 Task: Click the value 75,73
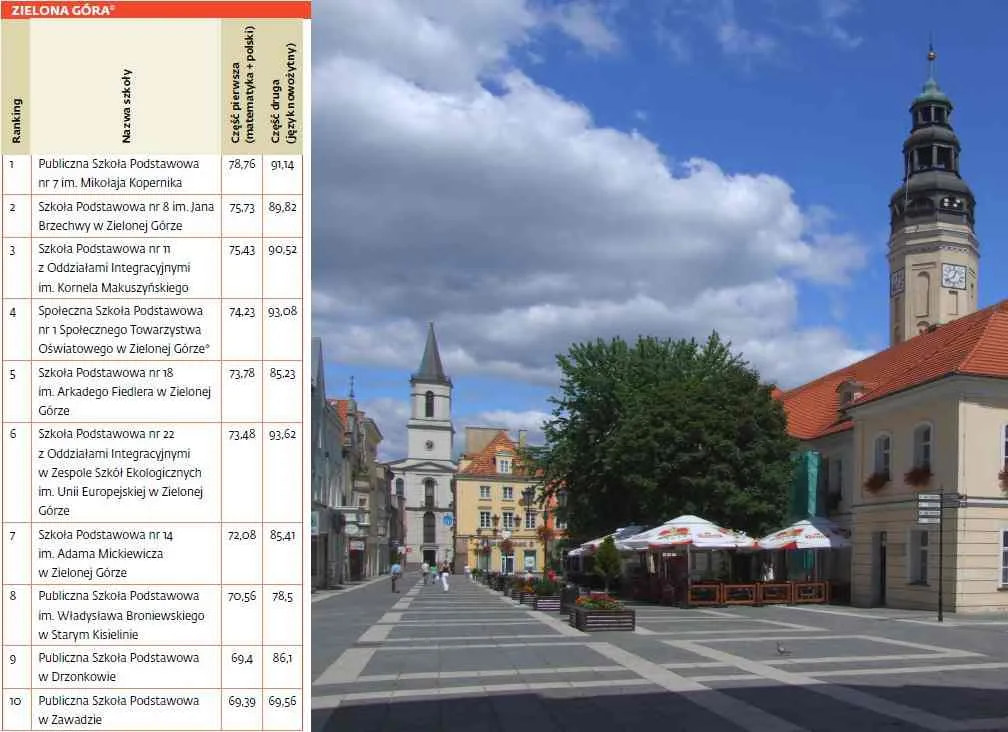242,208
